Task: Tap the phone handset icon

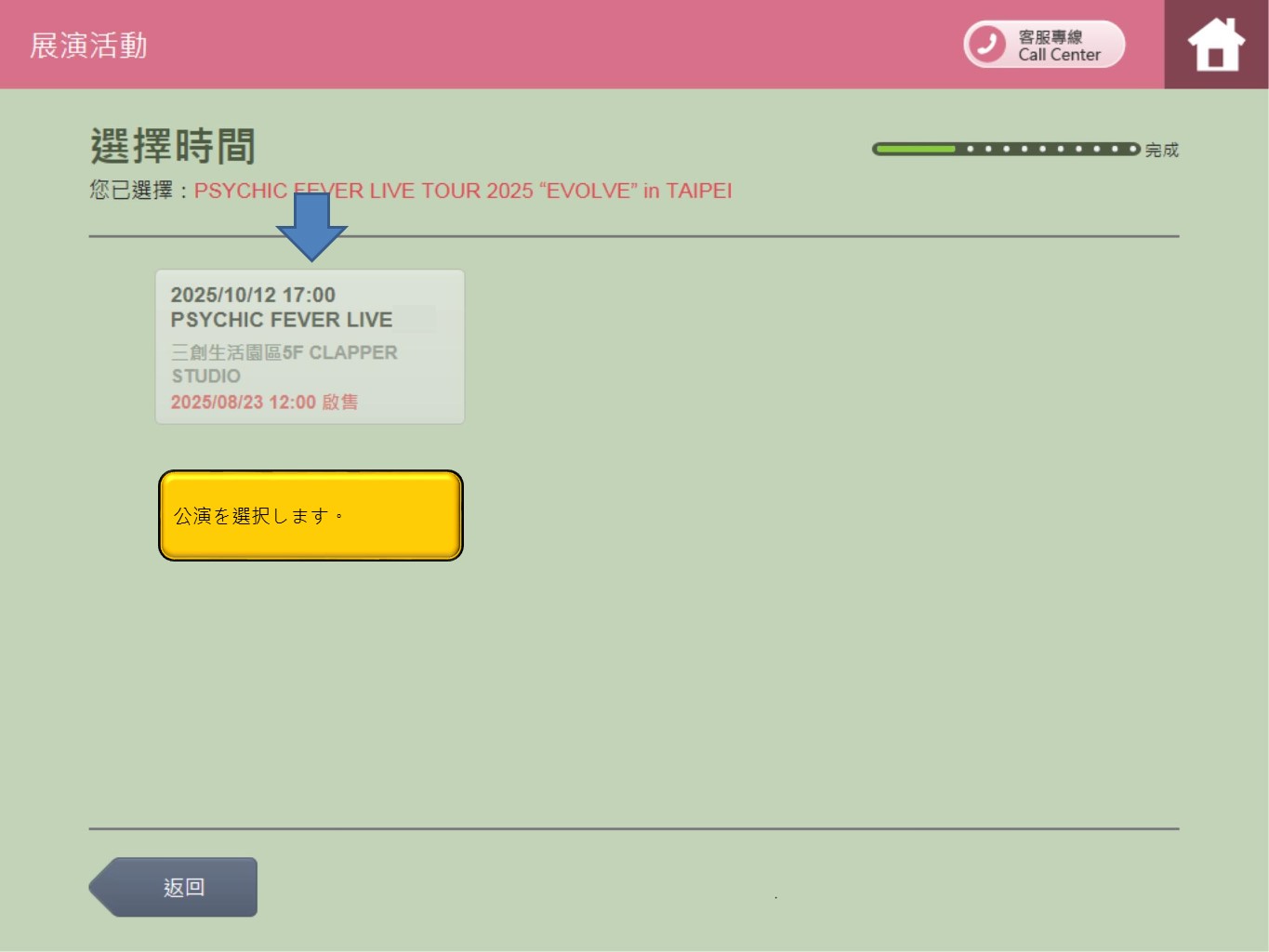Action: coord(987,44)
